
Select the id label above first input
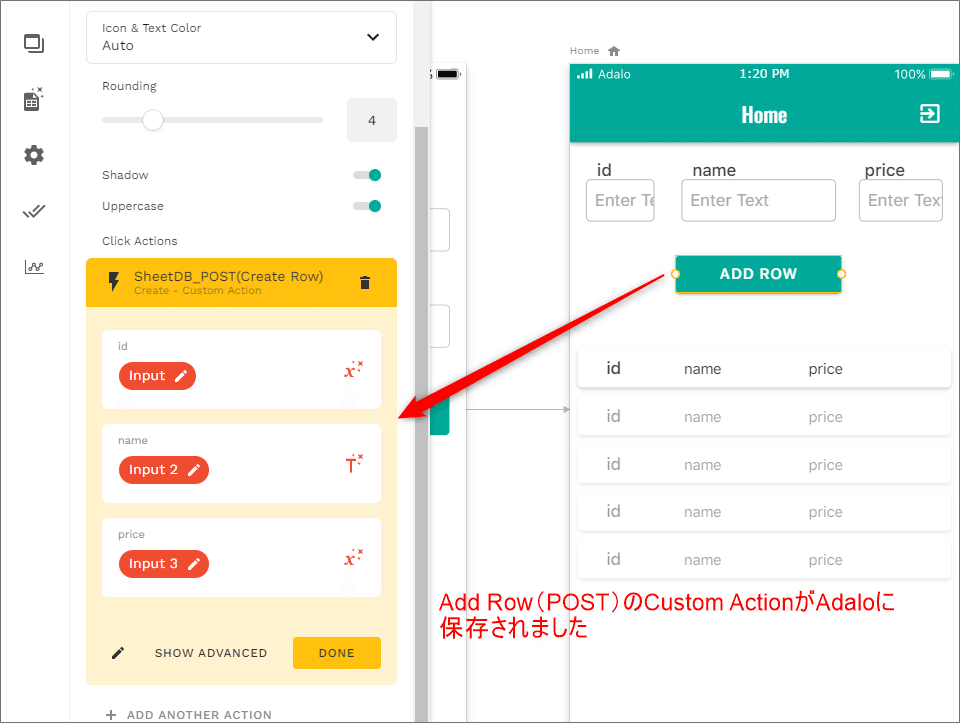pos(604,170)
